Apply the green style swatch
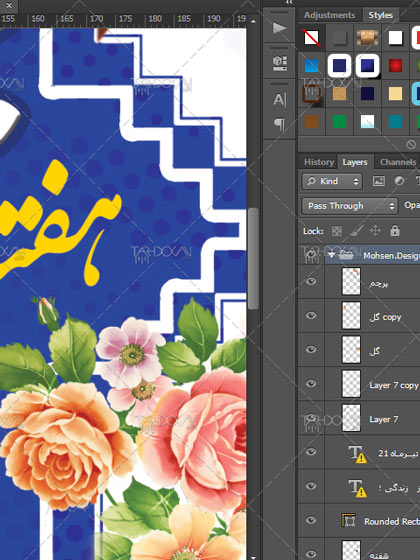This screenshot has width=420, height=560. (339, 122)
